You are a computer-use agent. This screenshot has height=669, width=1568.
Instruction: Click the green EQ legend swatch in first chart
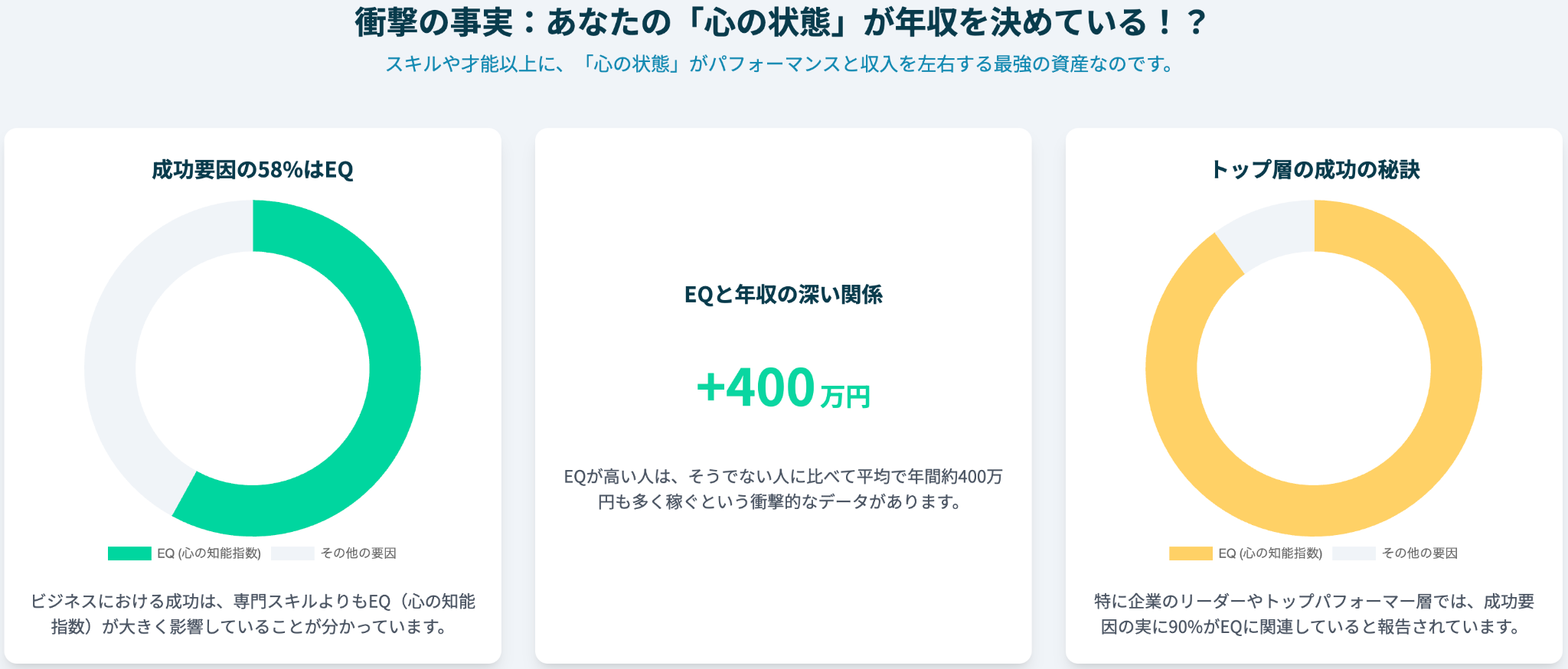tap(129, 553)
